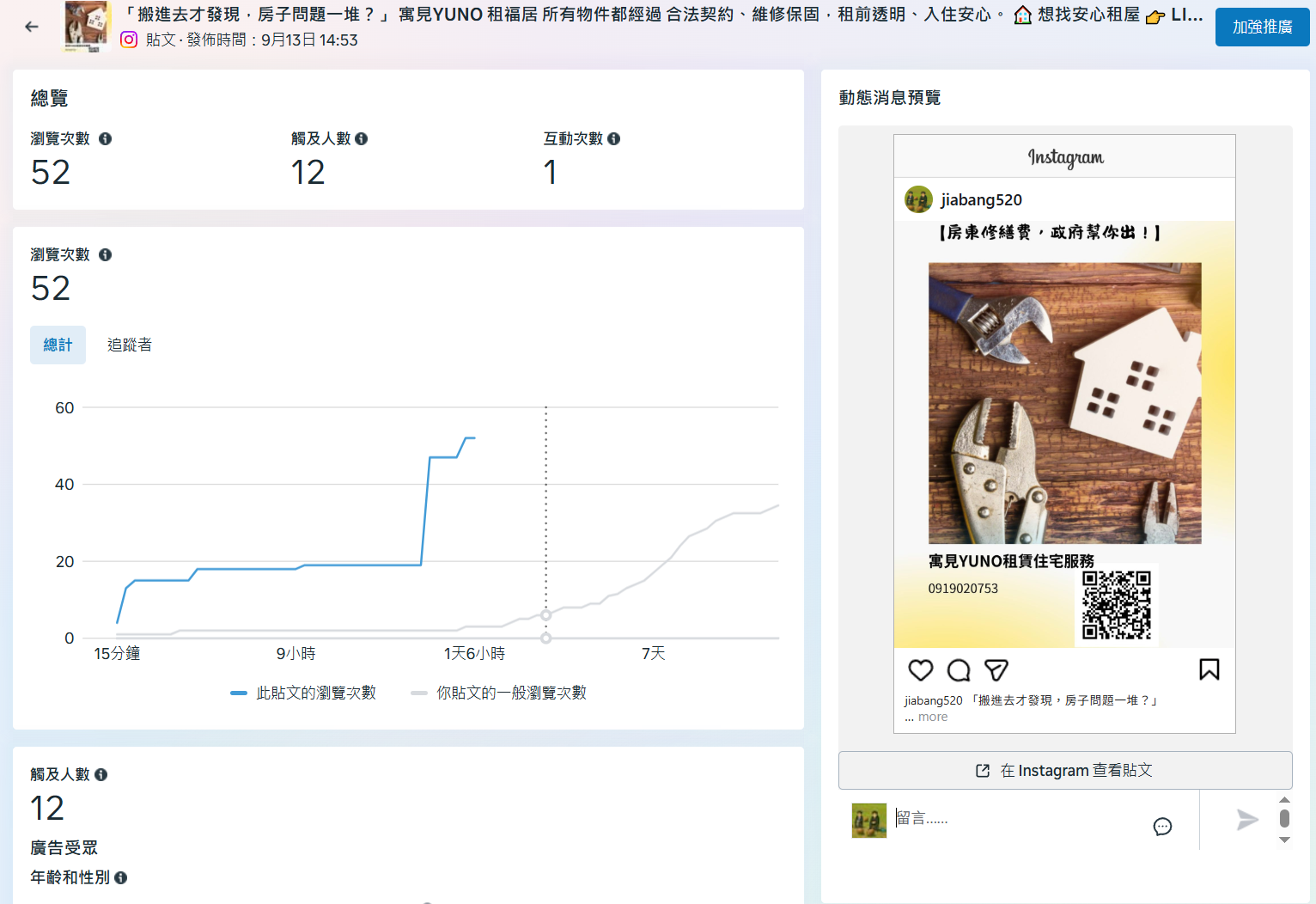Click the share paper plane icon in preview

click(996, 670)
